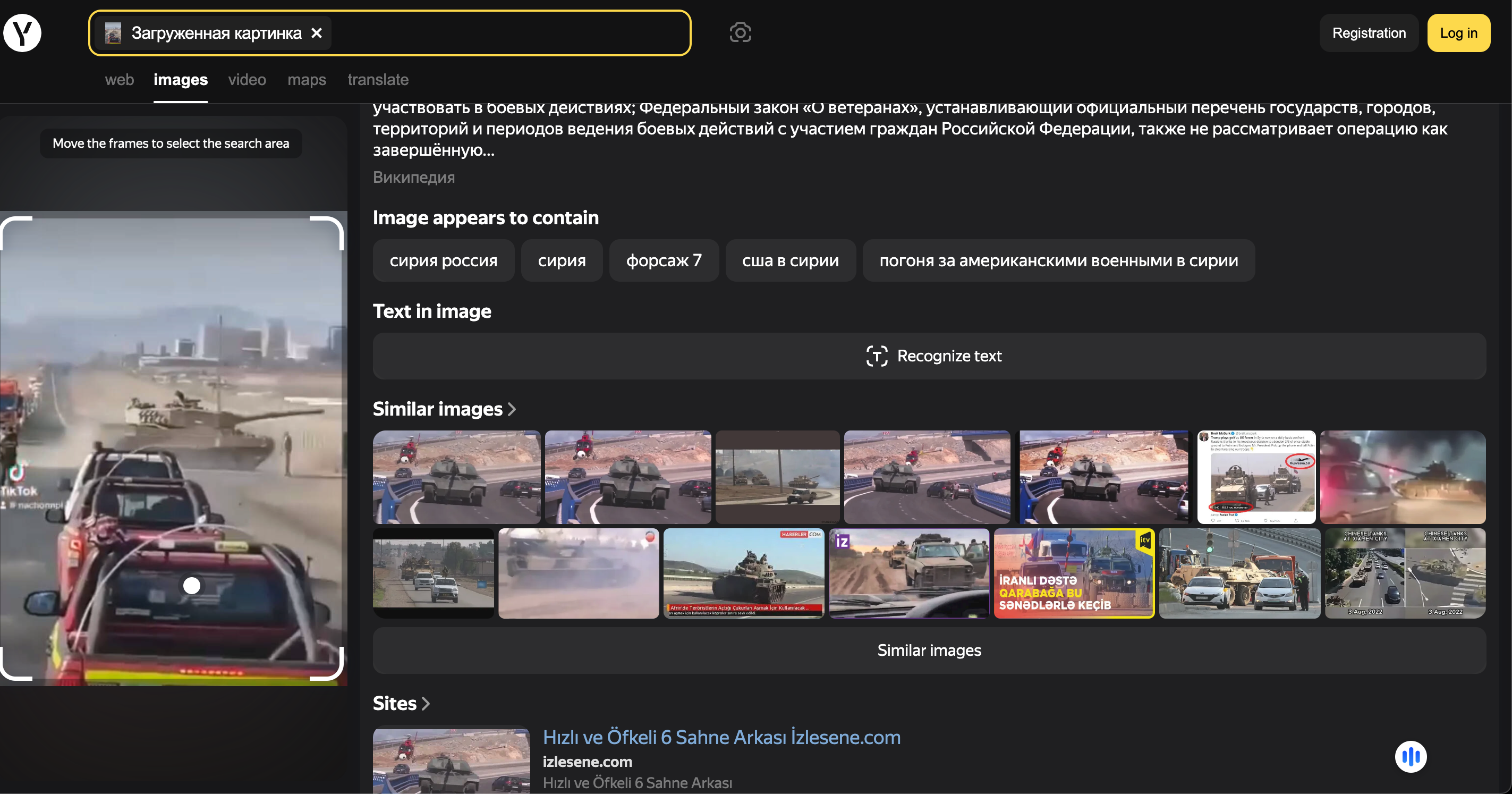Open the Hızlı ve Öfkeli 6 link

point(721,737)
